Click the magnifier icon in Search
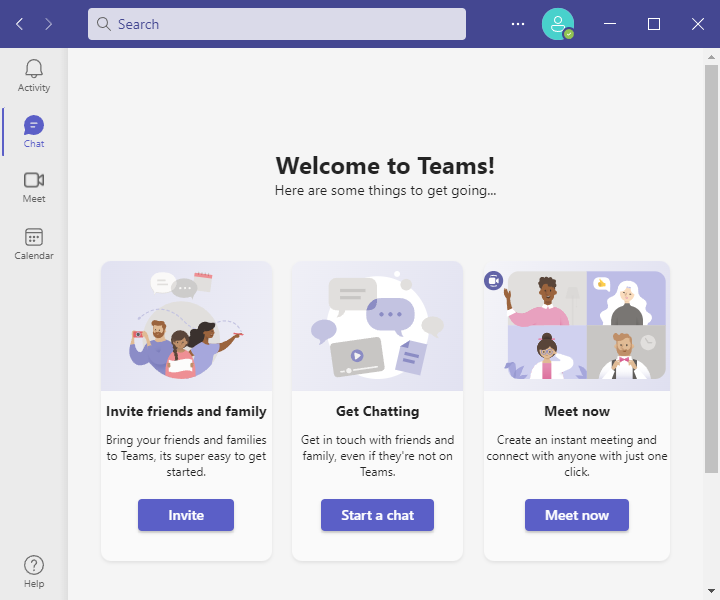Screen dimensions: 720x600 click(x=104, y=24)
